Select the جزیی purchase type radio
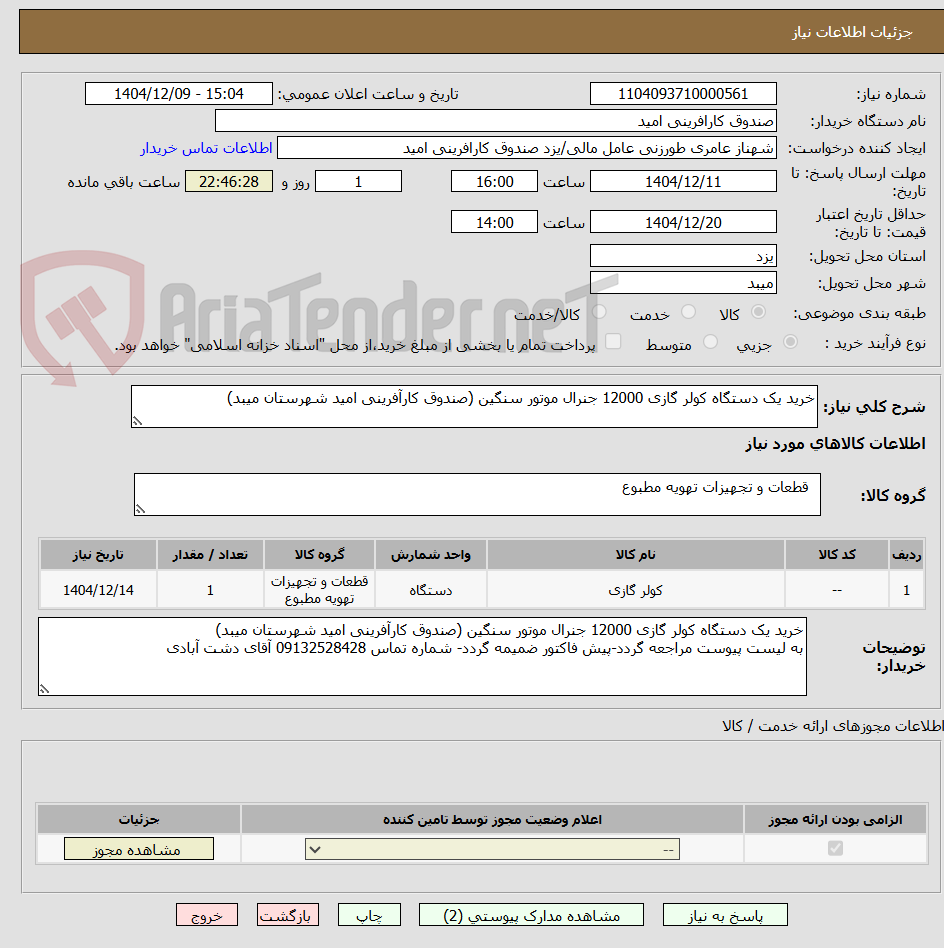This screenshot has width=944, height=948. click(790, 342)
